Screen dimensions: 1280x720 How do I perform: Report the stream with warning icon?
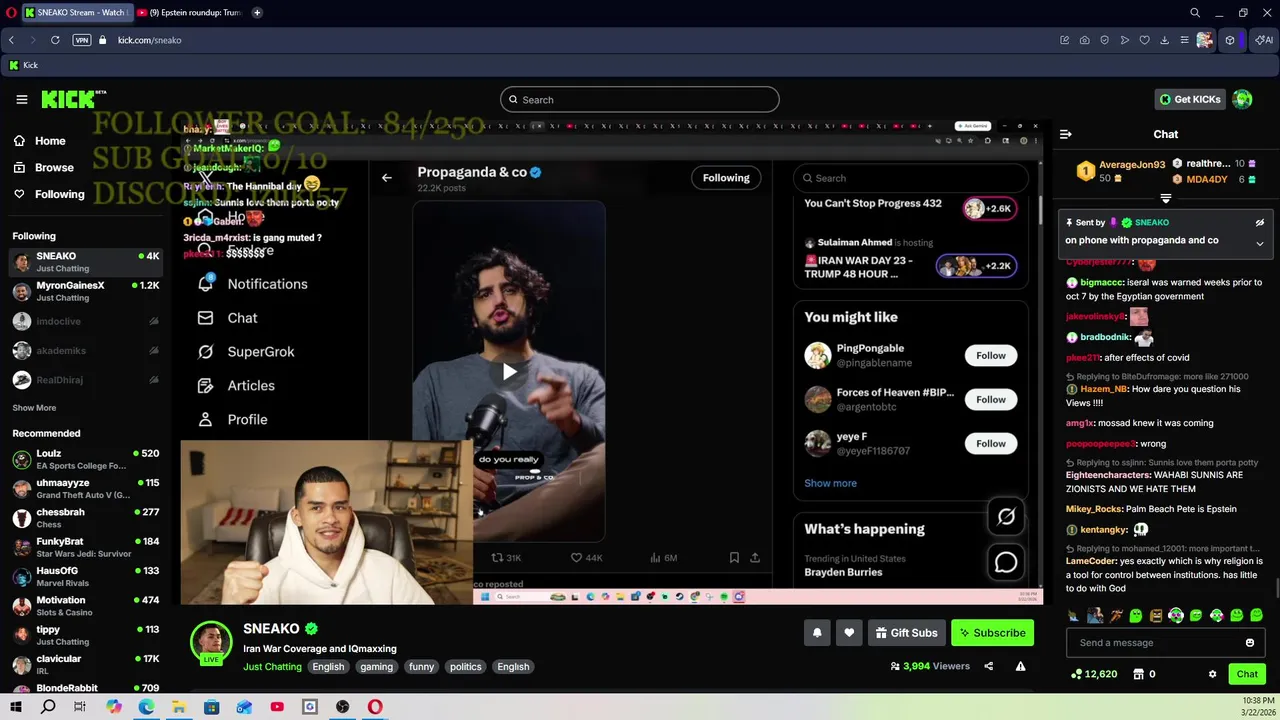click(1020, 666)
